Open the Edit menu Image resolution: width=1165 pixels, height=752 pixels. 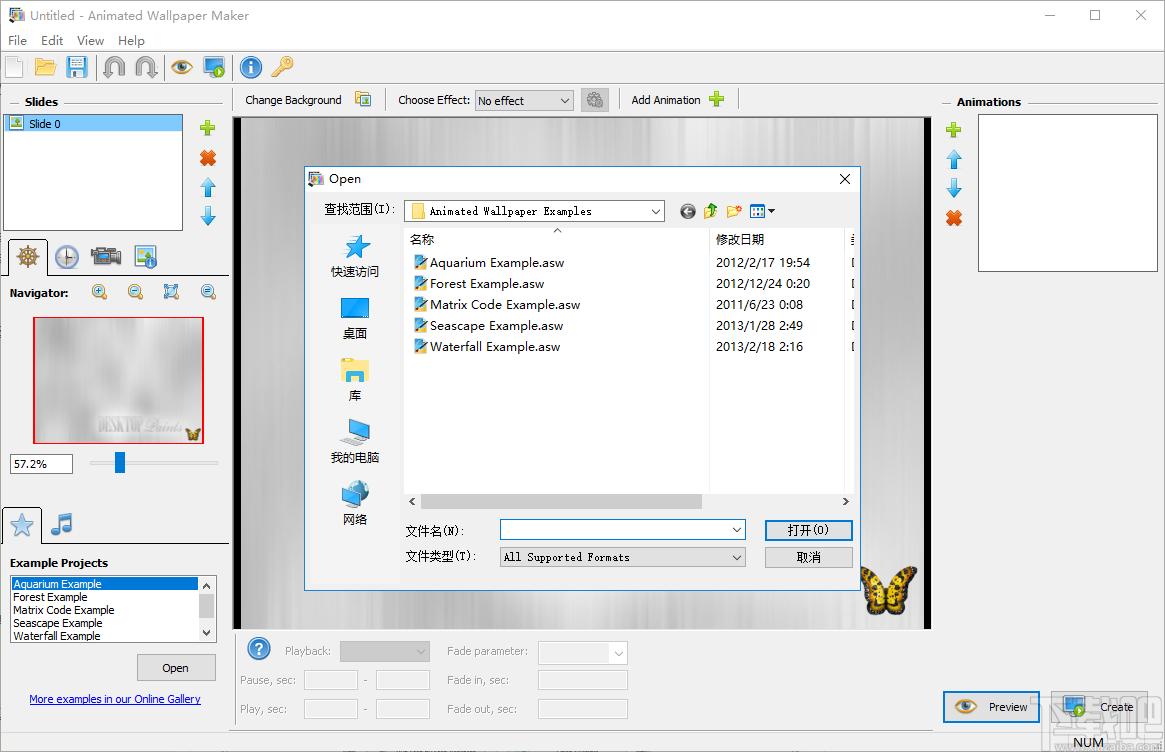tap(52, 41)
